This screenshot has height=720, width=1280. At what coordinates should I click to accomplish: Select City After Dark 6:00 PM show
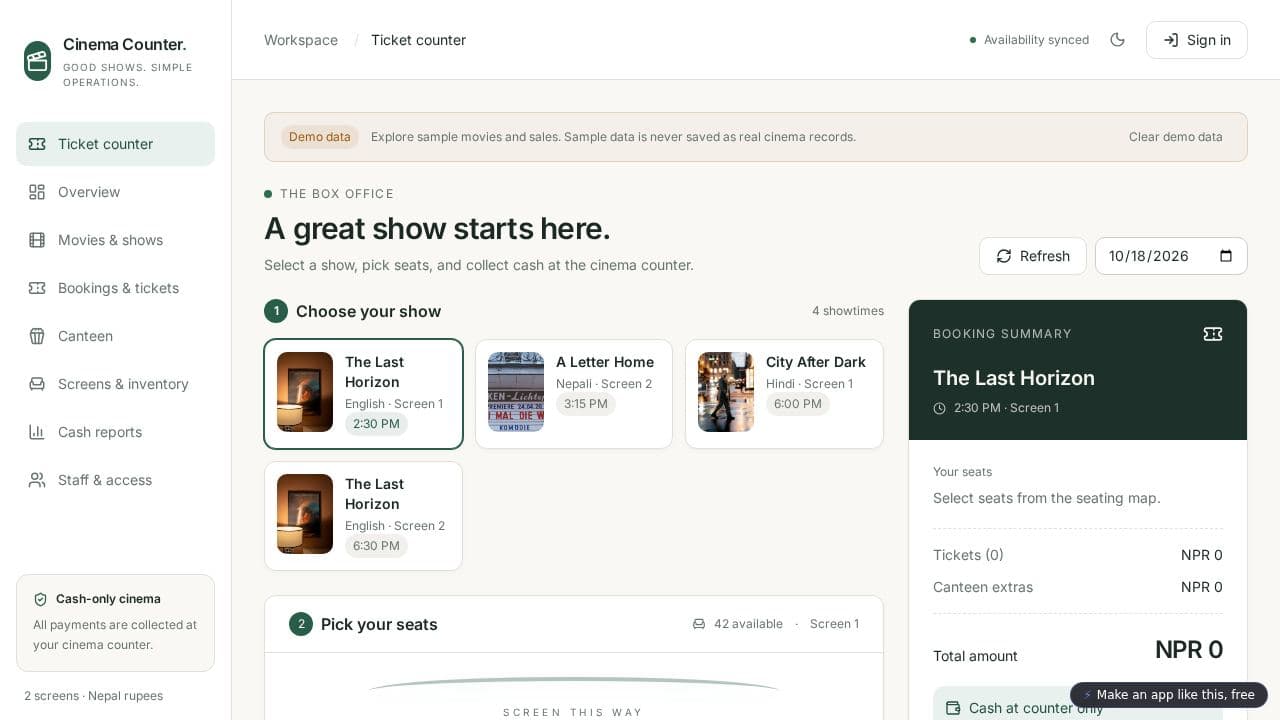[x=784, y=394]
